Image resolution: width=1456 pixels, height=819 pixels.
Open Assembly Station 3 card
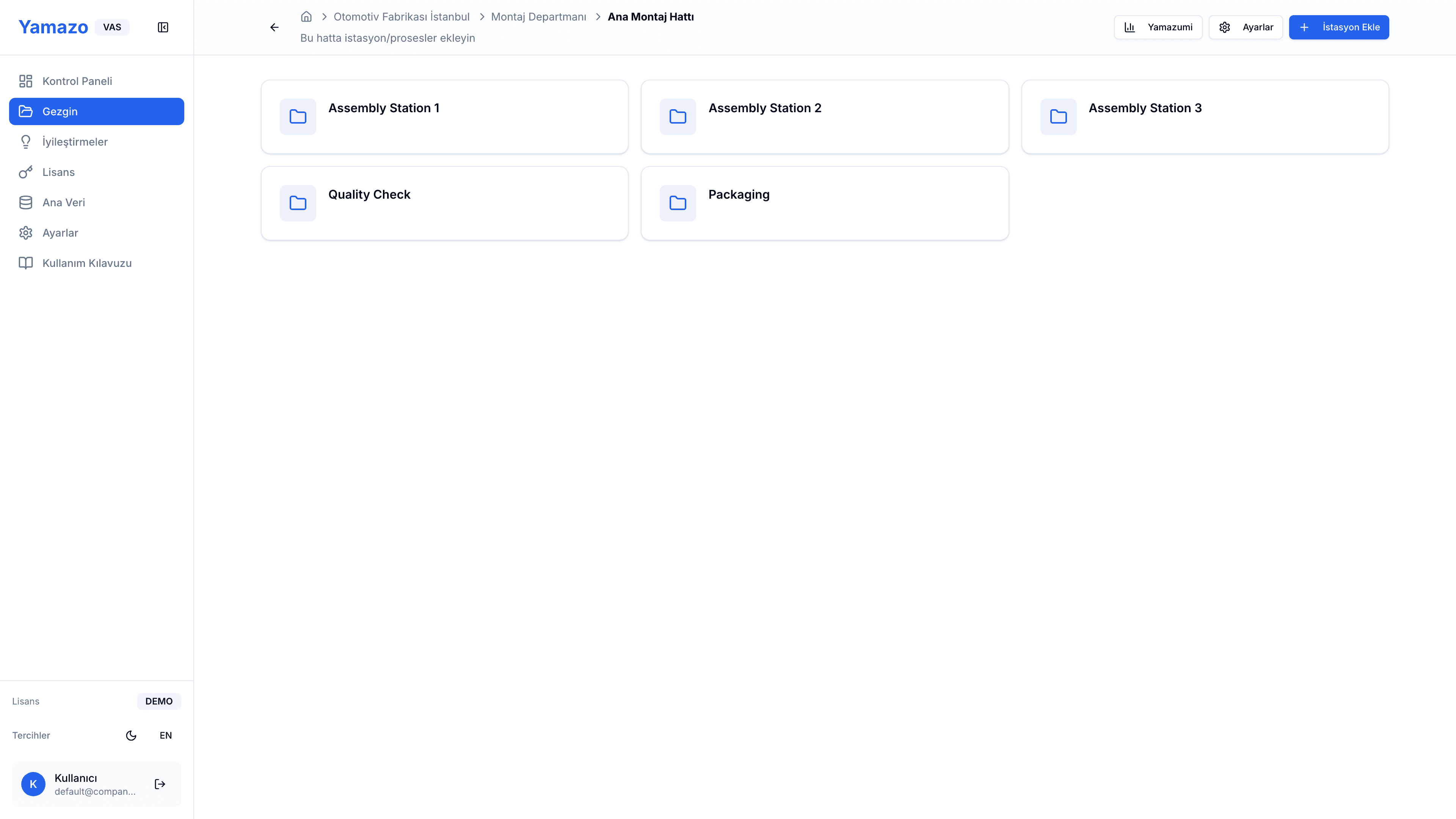tap(1205, 116)
